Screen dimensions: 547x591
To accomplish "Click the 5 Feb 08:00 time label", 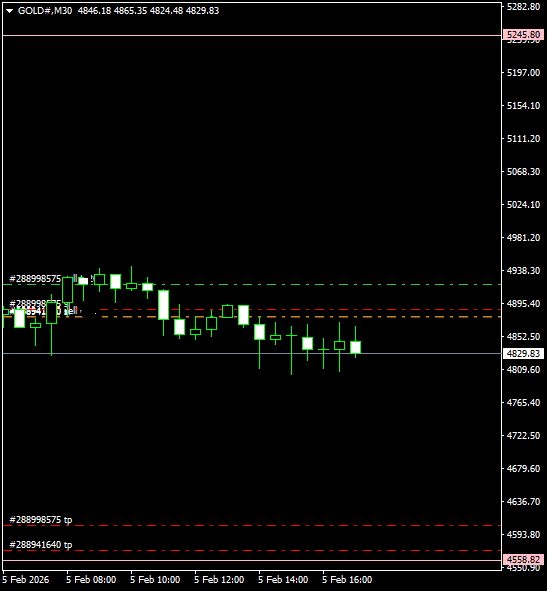I will point(91,579).
